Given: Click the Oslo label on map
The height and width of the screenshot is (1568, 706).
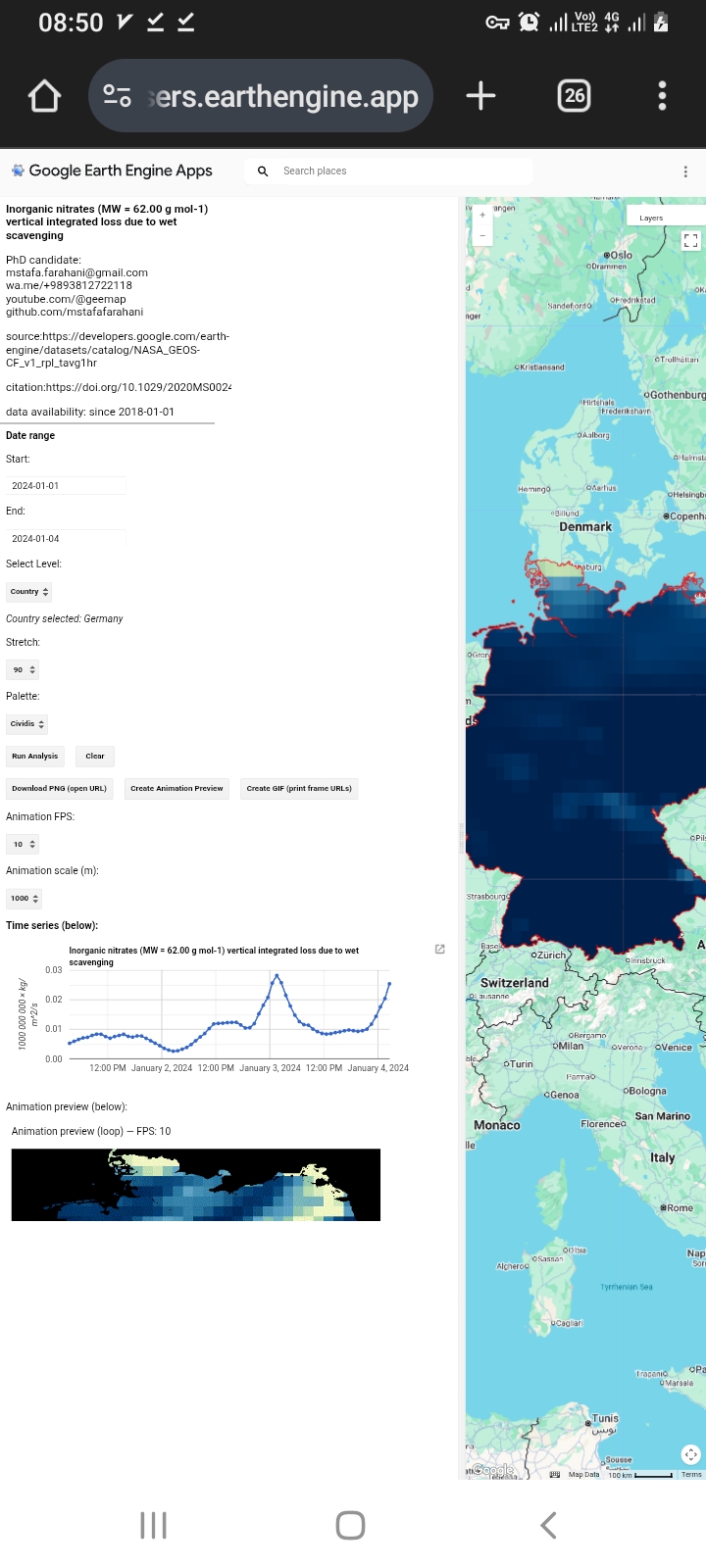Looking at the screenshot, I should (622, 255).
